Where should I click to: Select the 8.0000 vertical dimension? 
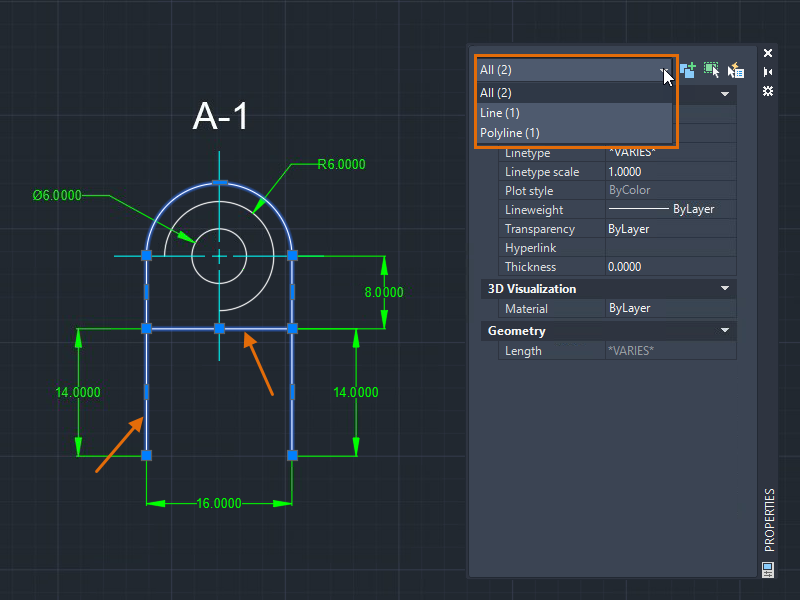[x=384, y=292]
